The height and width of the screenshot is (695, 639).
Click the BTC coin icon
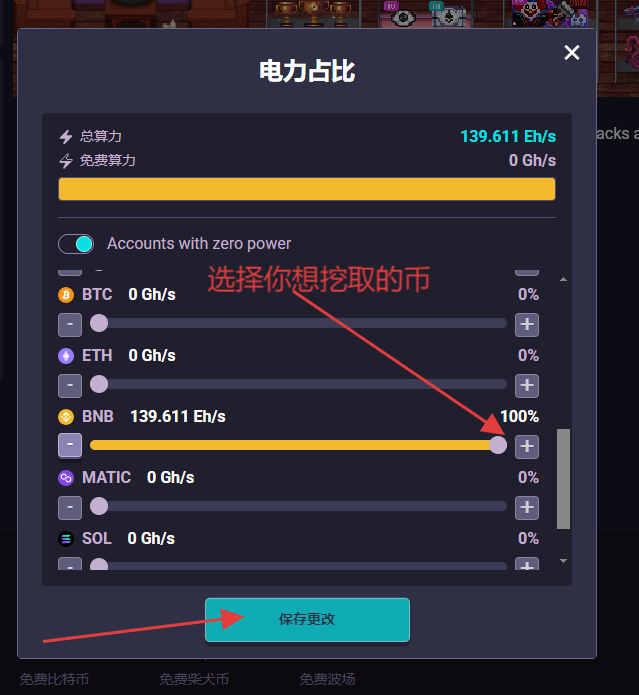coord(66,295)
